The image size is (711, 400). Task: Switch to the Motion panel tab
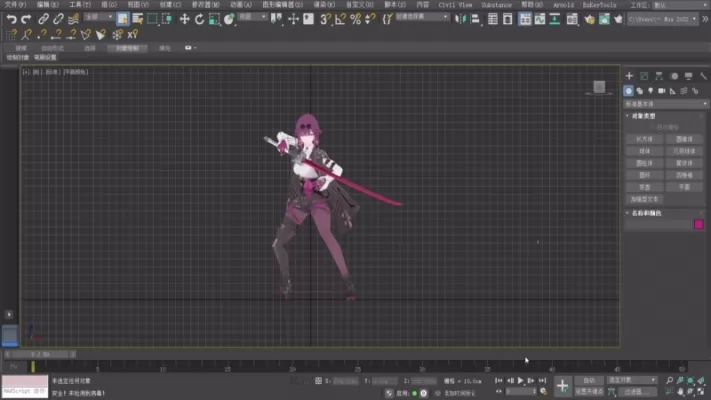point(674,76)
